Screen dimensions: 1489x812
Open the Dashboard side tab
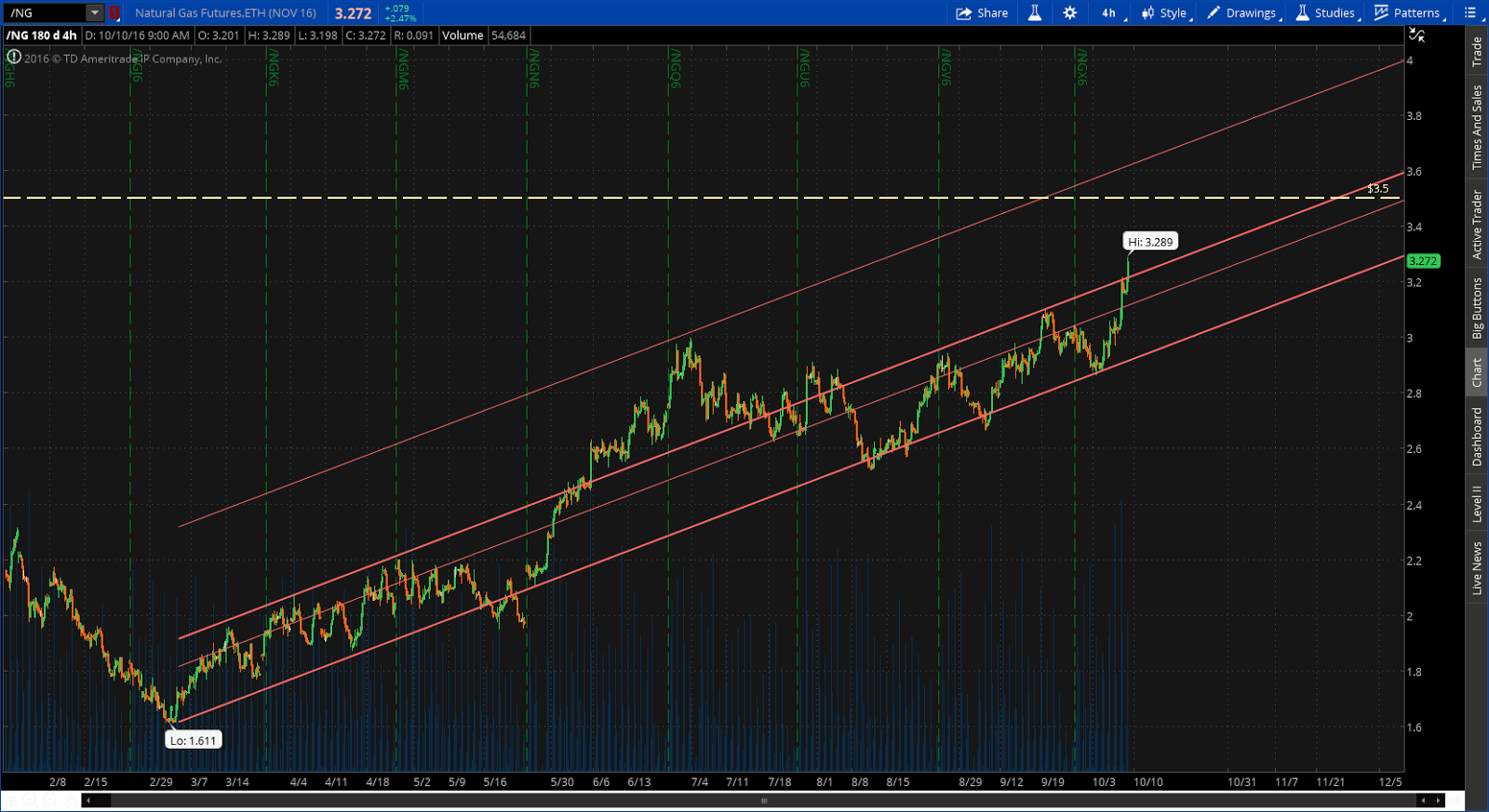pyautogui.click(x=1477, y=436)
